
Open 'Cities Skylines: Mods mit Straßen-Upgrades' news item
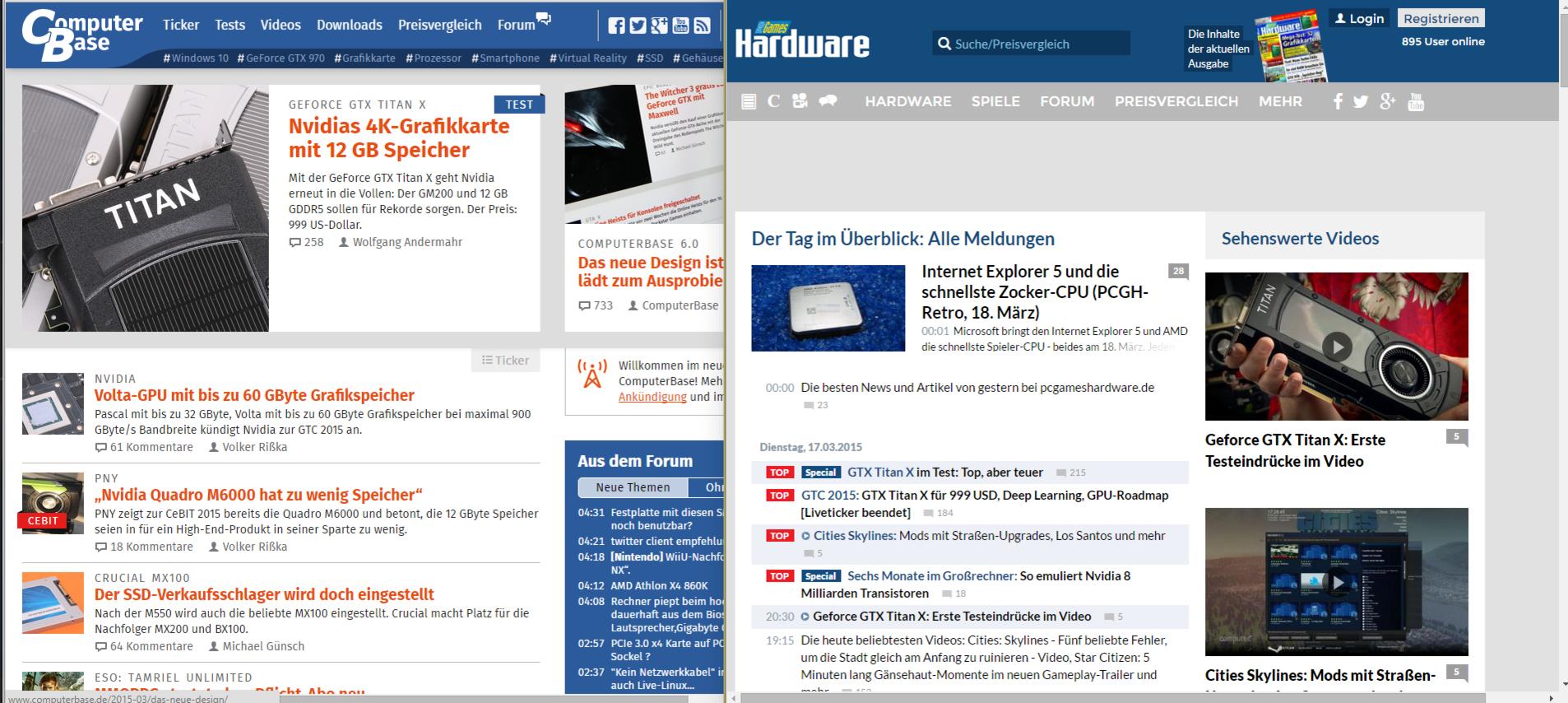click(990, 536)
